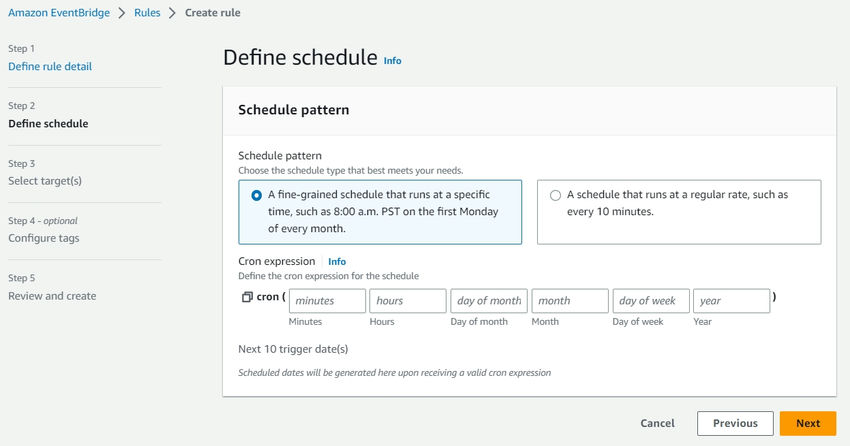Screen dimensions: 850x446
Task: Focus the minutes cron input field
Action: (x=327, y=301)
